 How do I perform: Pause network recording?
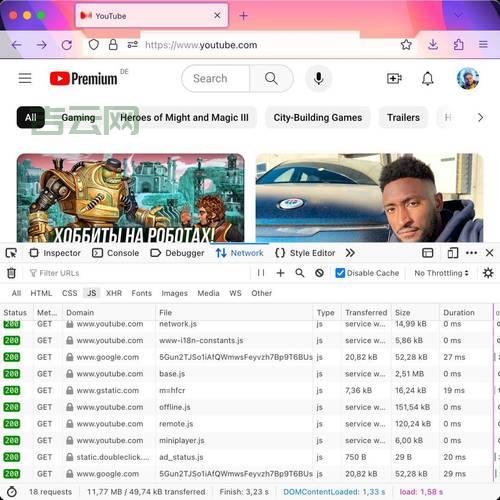coord(261,273)
